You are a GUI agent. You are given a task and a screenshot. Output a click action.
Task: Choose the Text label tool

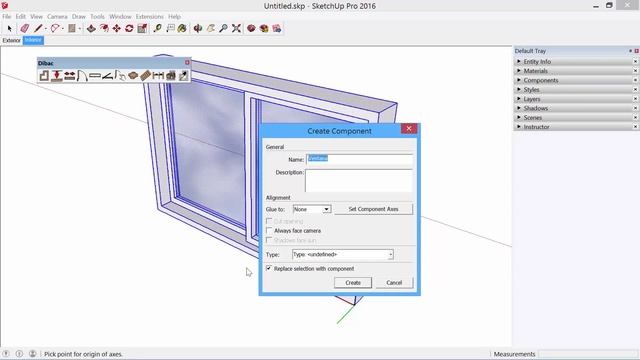point(170,28)
